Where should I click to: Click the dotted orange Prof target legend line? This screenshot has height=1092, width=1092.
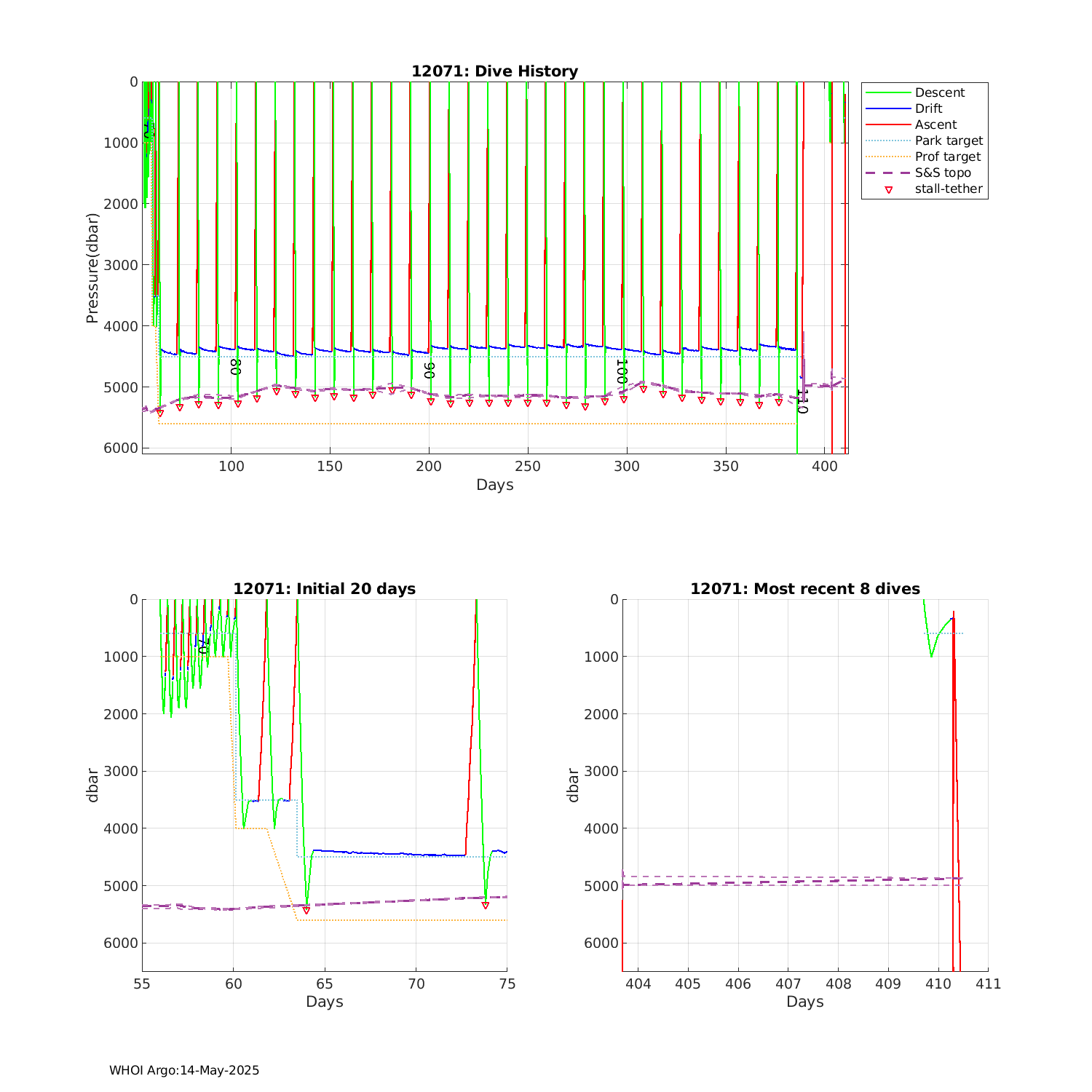(x=888, y=157)
